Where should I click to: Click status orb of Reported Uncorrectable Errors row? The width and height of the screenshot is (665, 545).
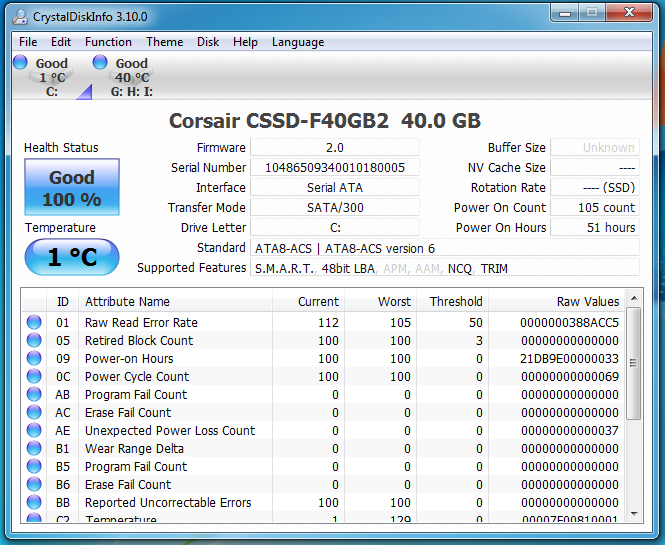(x=34, y=503)
